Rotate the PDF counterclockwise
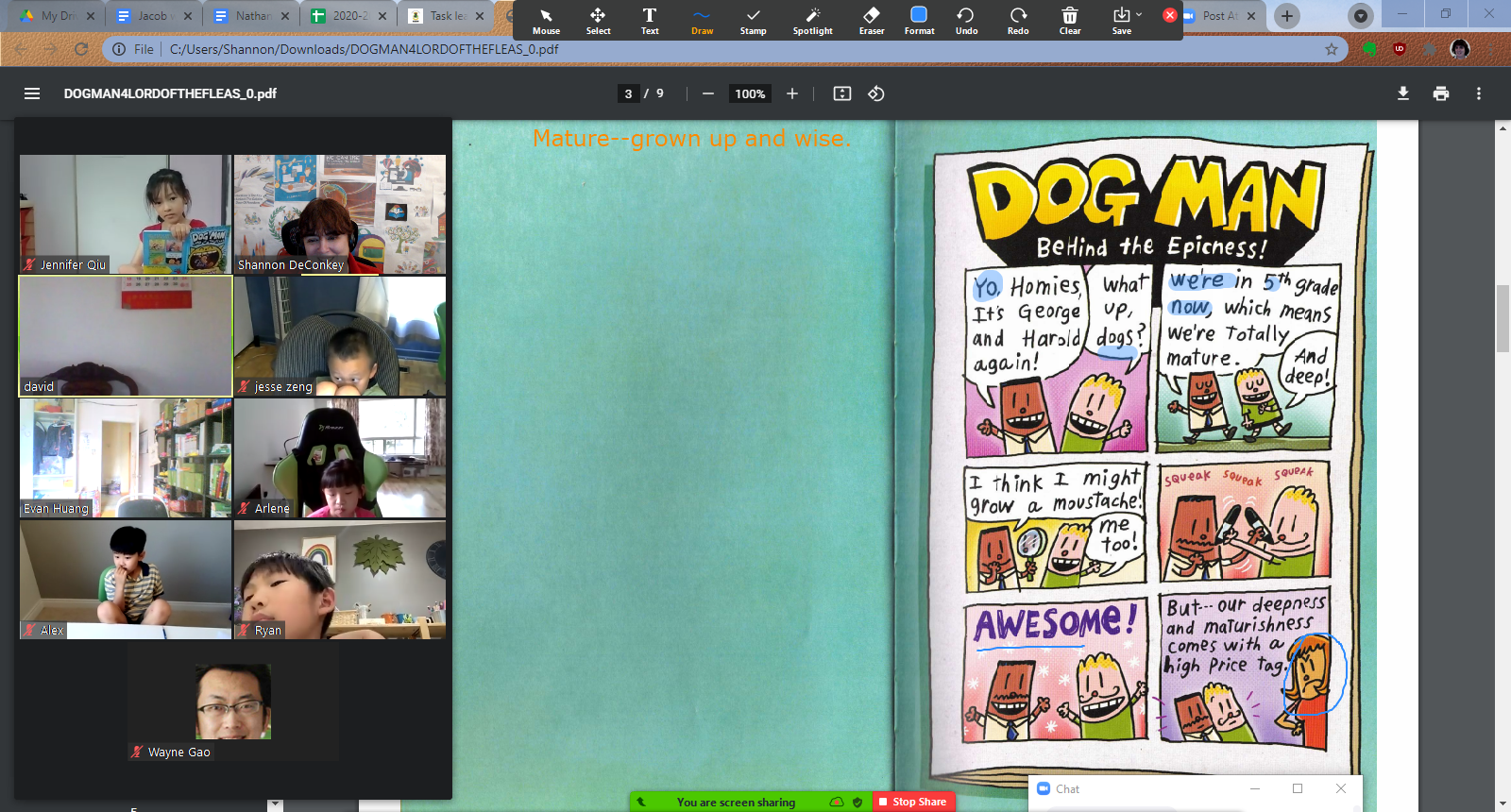This screenshot has width=1511, height=812. coord(876,93)
